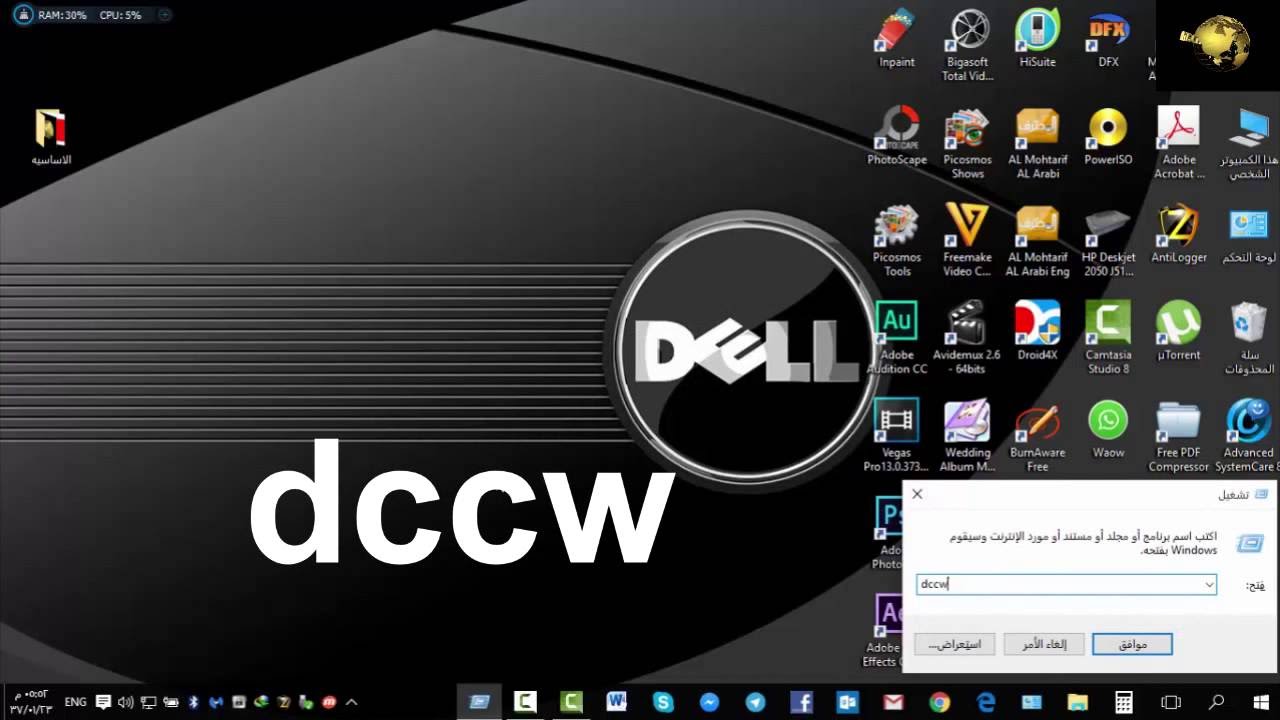The height and width of the screenshot is (720, 1280).
Task: Open taskbar Search magnifier
Action: [x=1216, y=702]
